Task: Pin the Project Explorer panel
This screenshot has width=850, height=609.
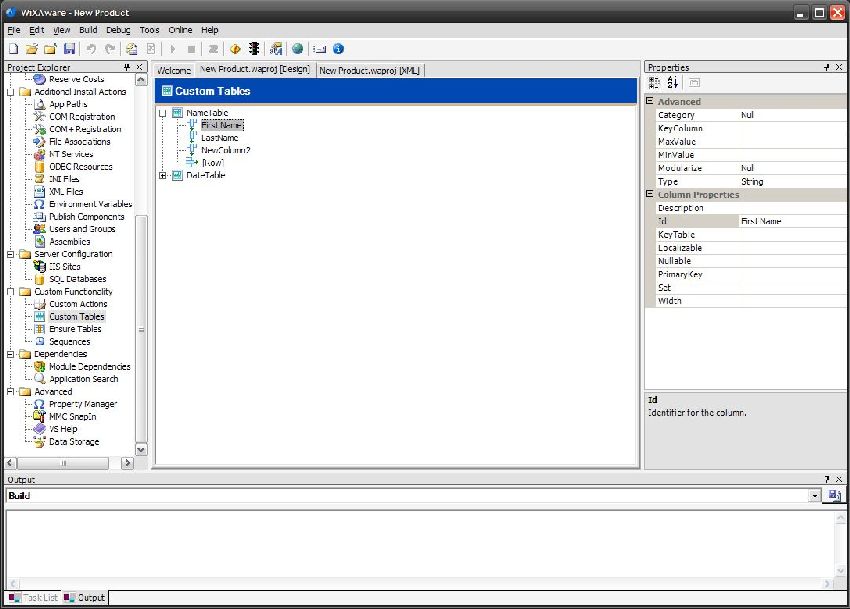Action: [127, 67]
